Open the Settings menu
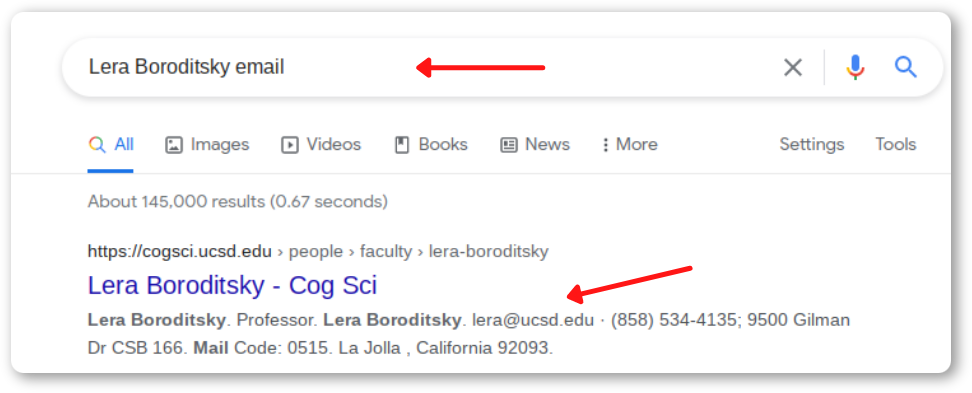972x393 pixels. coord(811,144)
